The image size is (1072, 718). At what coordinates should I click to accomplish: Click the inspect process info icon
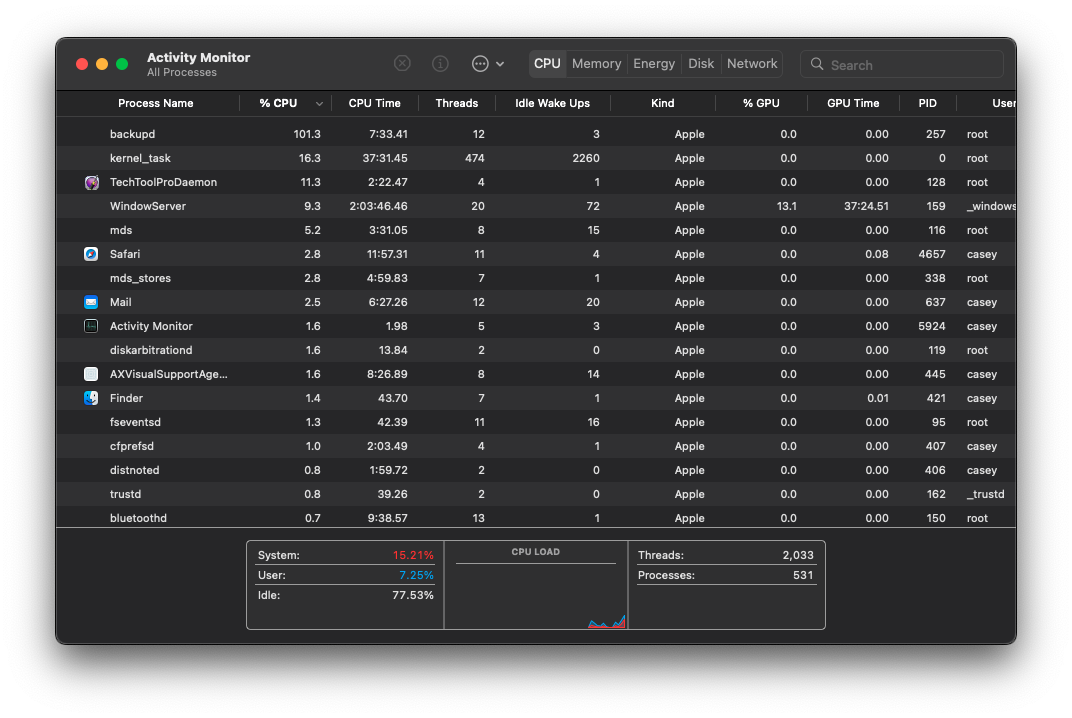pyautogui.click(x=440, y=64)
